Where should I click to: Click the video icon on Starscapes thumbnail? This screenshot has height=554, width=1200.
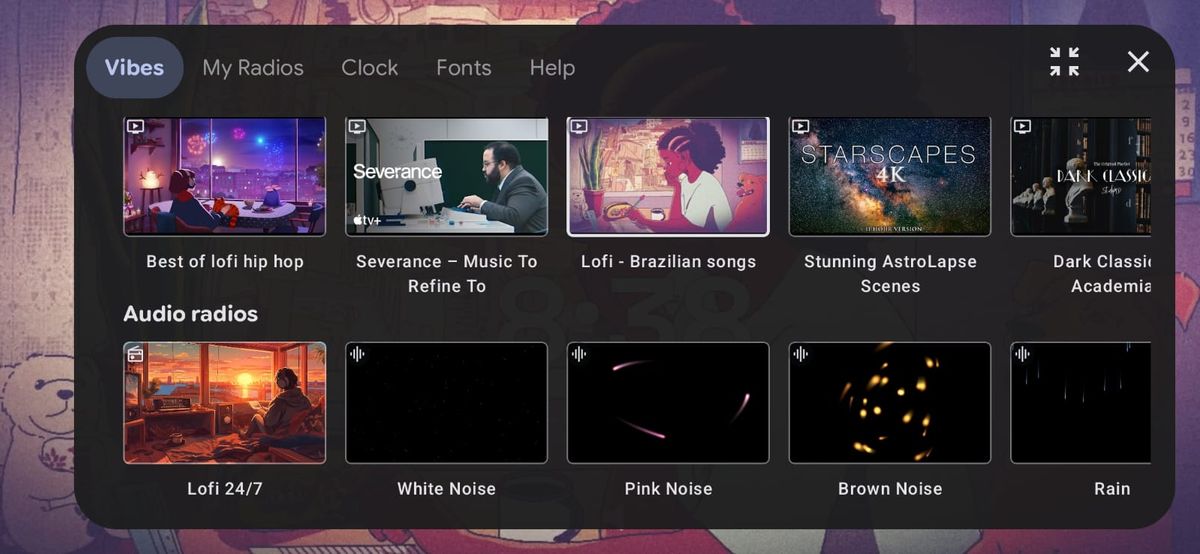point(800,127)
